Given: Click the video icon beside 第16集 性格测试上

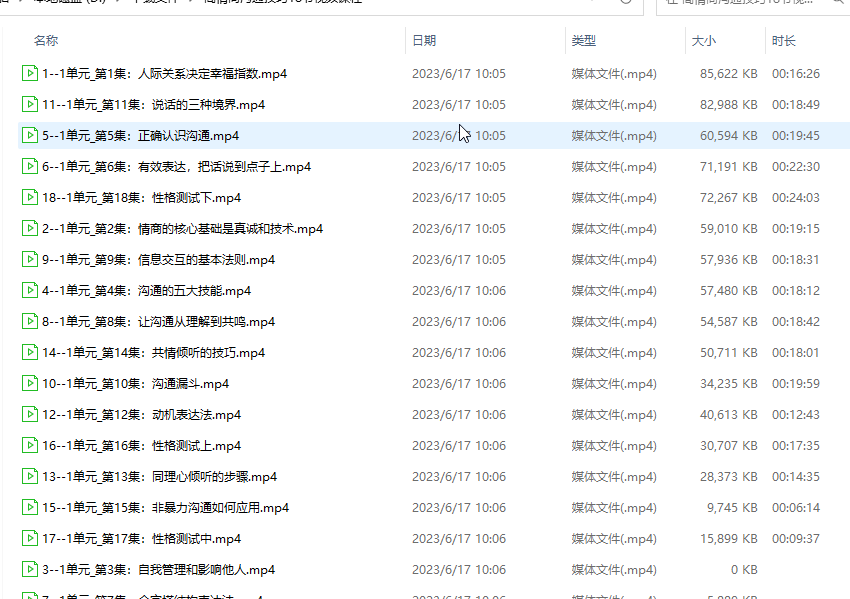Looking at the screenshot, I should pyautogui.click(x=30, y=445).
